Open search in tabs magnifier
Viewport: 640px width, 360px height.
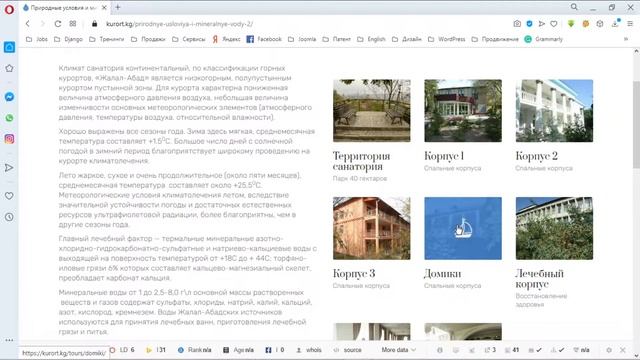574,7
